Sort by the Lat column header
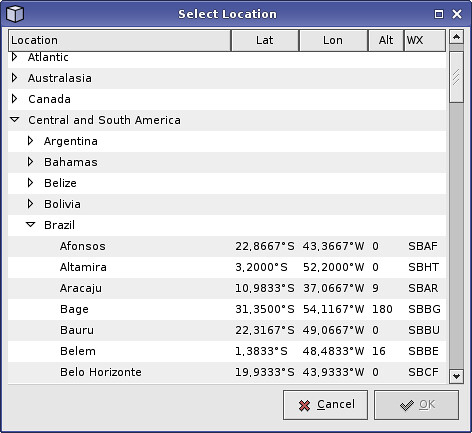This screenshot has width=472, height=433. tap(265, 40)
